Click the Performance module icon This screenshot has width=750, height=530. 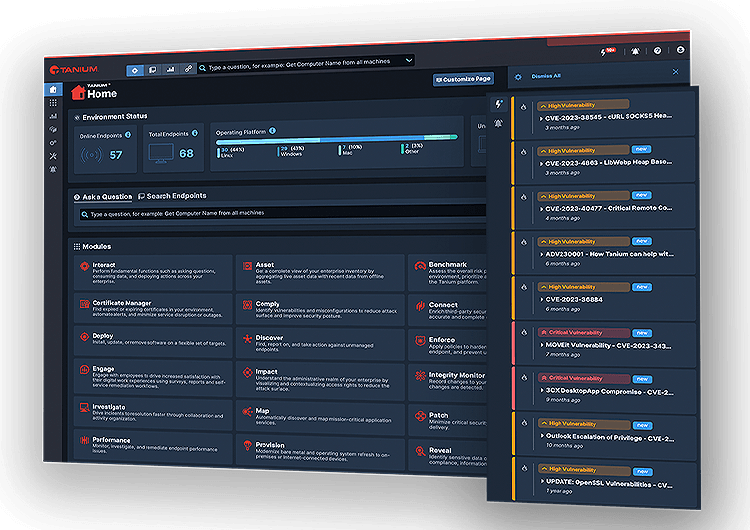[x=84, y=440]
